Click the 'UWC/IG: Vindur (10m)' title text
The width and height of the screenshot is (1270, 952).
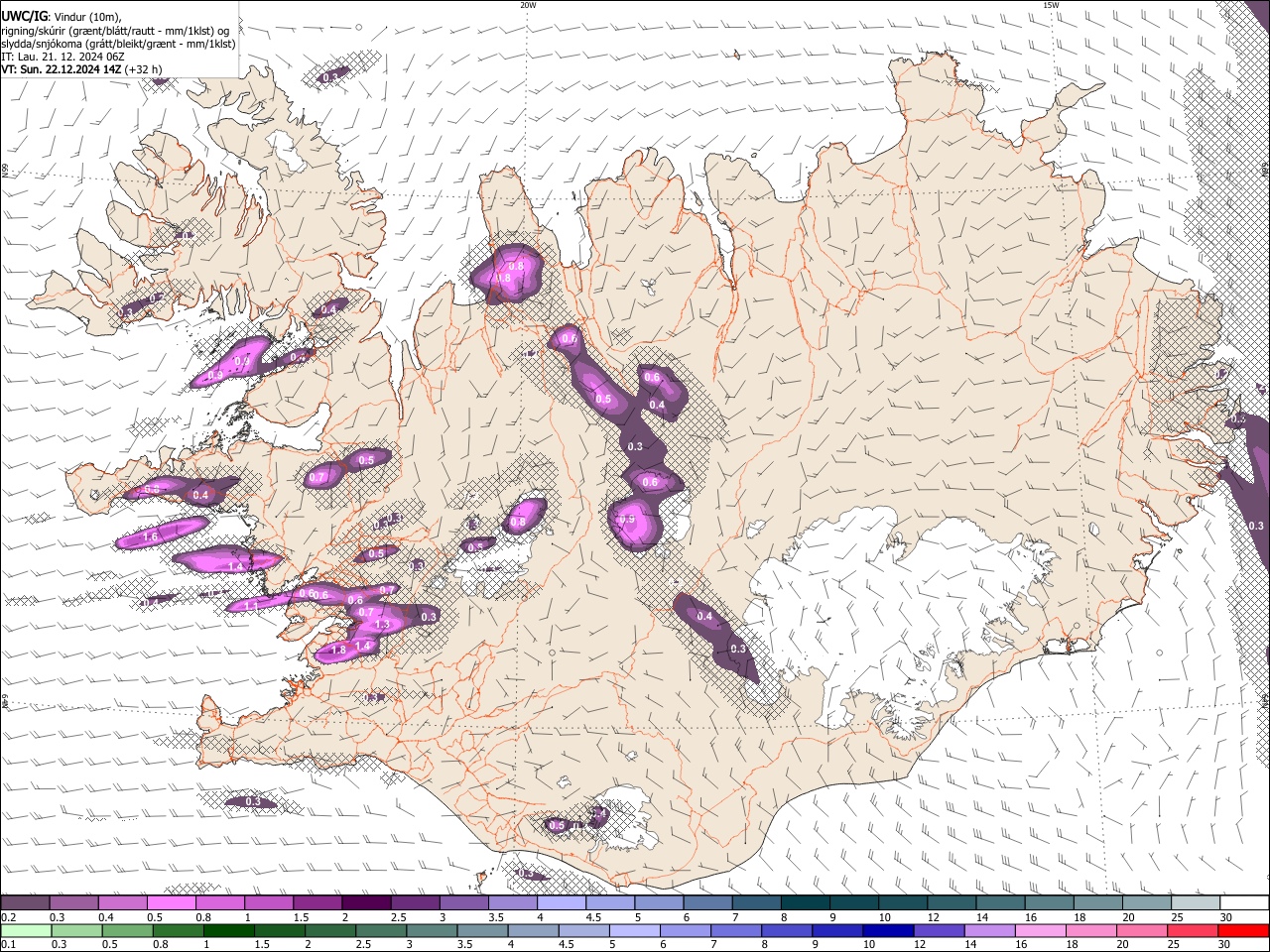pyautogui.click(x=62, y=15)
